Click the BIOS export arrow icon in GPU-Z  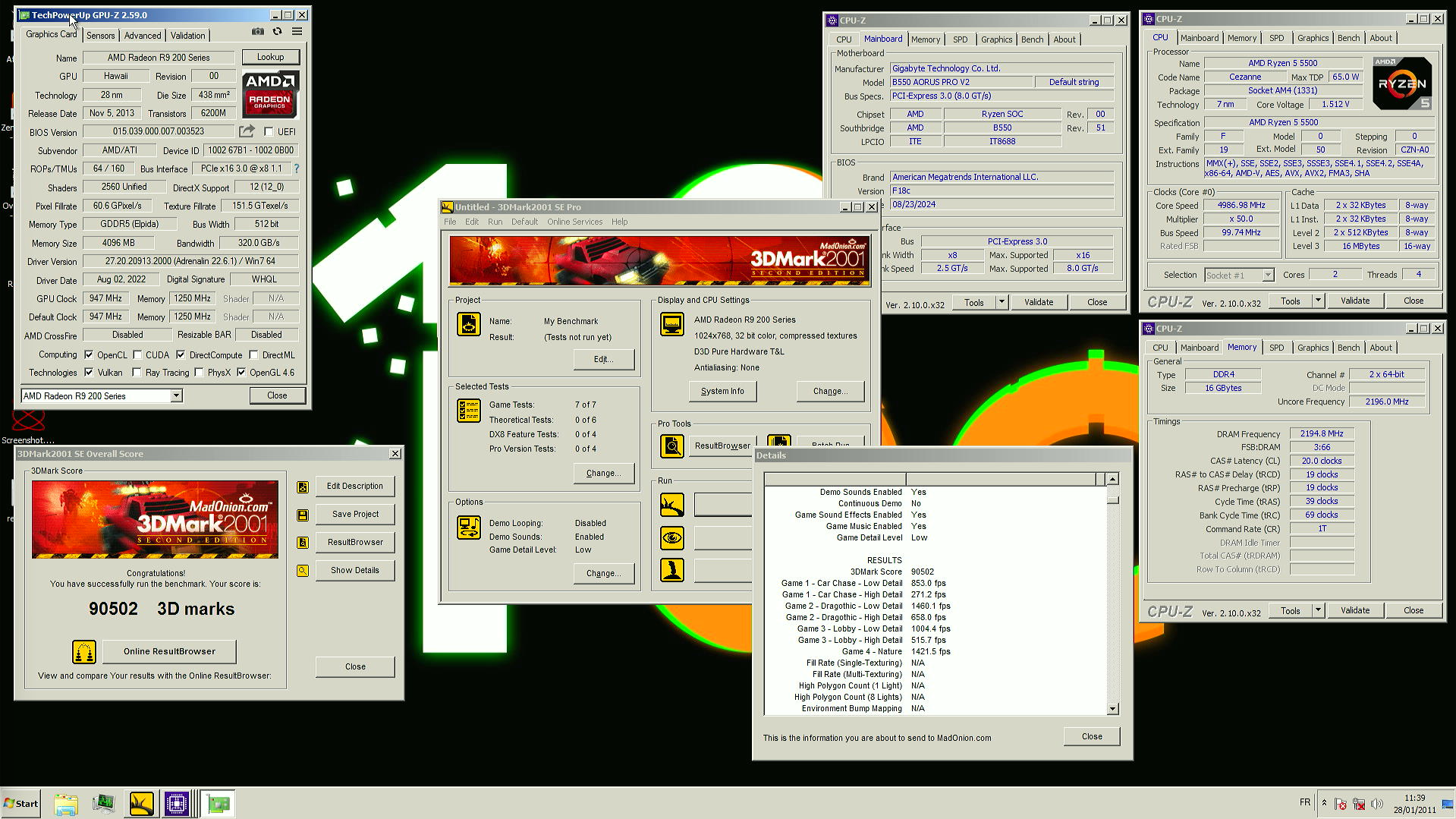pos(247,131)
